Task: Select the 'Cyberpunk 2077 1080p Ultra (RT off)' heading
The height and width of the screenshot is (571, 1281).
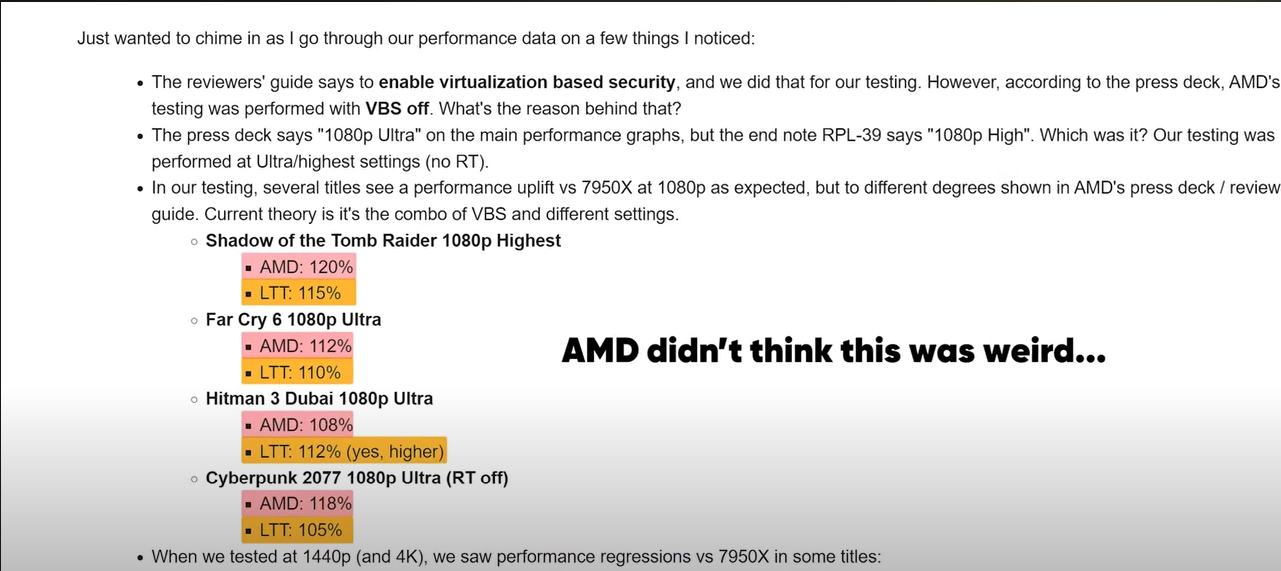Action: (357, 477)
